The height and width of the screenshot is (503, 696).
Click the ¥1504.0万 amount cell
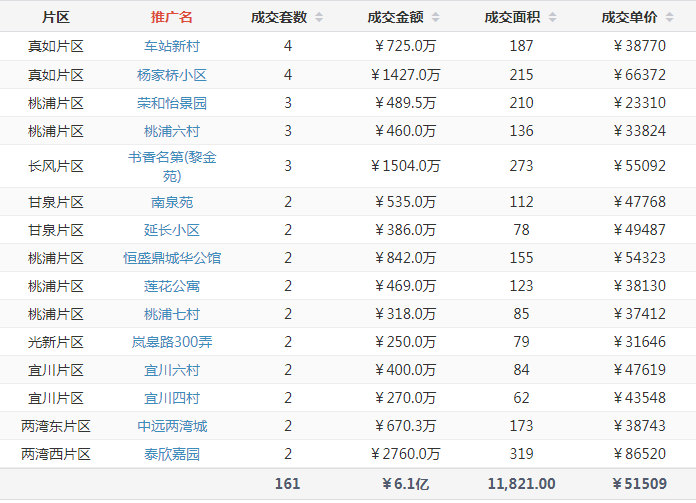click(405, 166)
